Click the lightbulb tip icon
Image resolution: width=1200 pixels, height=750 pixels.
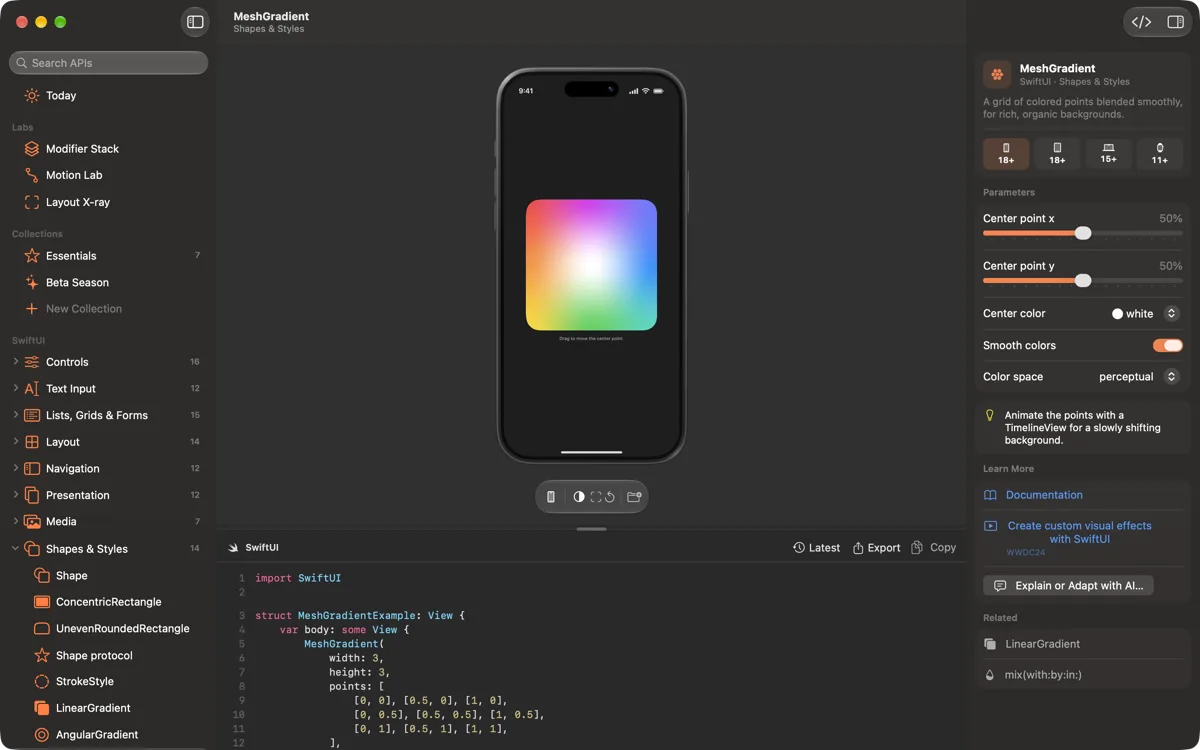click(990, 415)
